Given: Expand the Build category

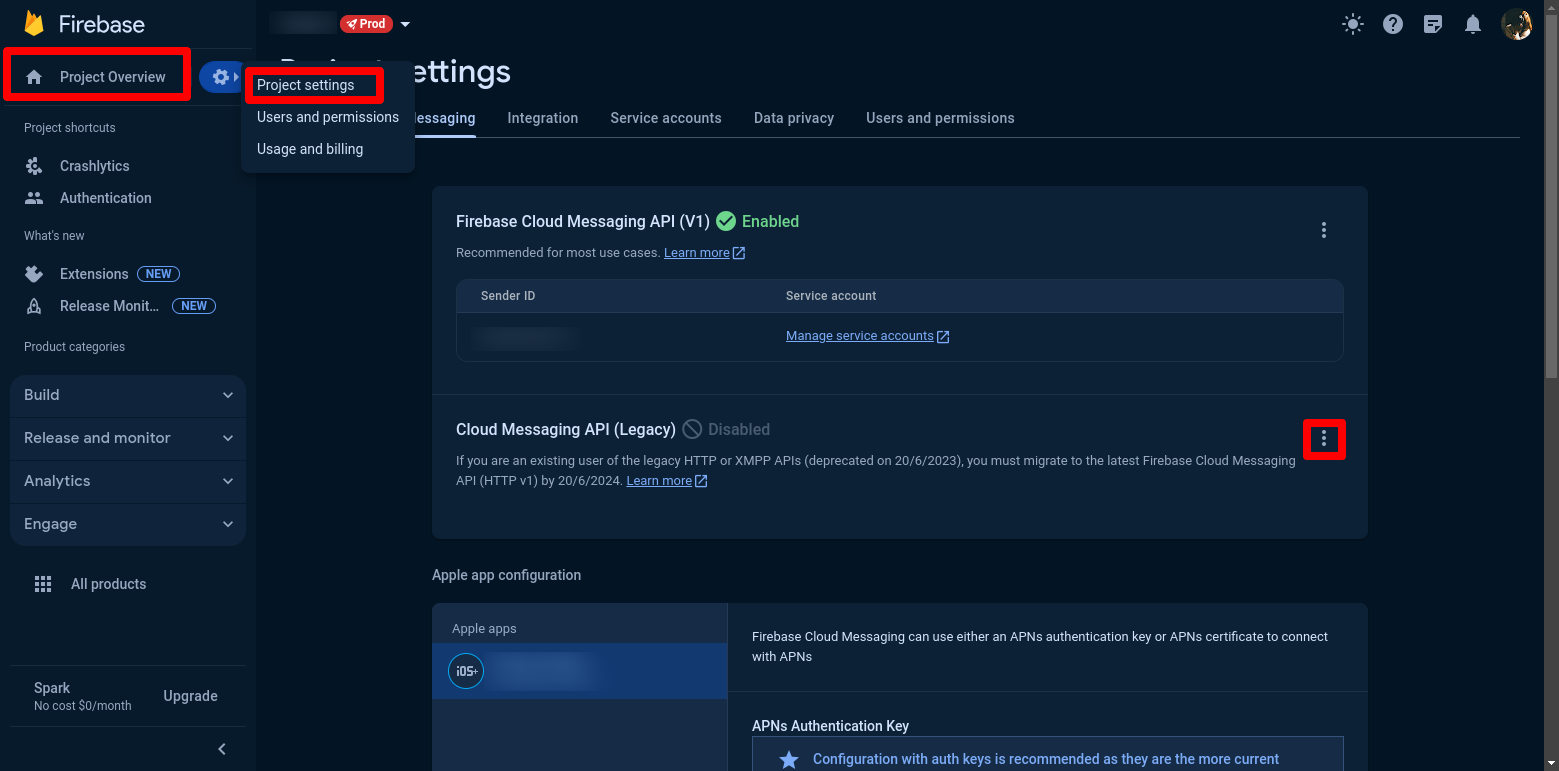Looking at the screenshot, I should point(128,395).
